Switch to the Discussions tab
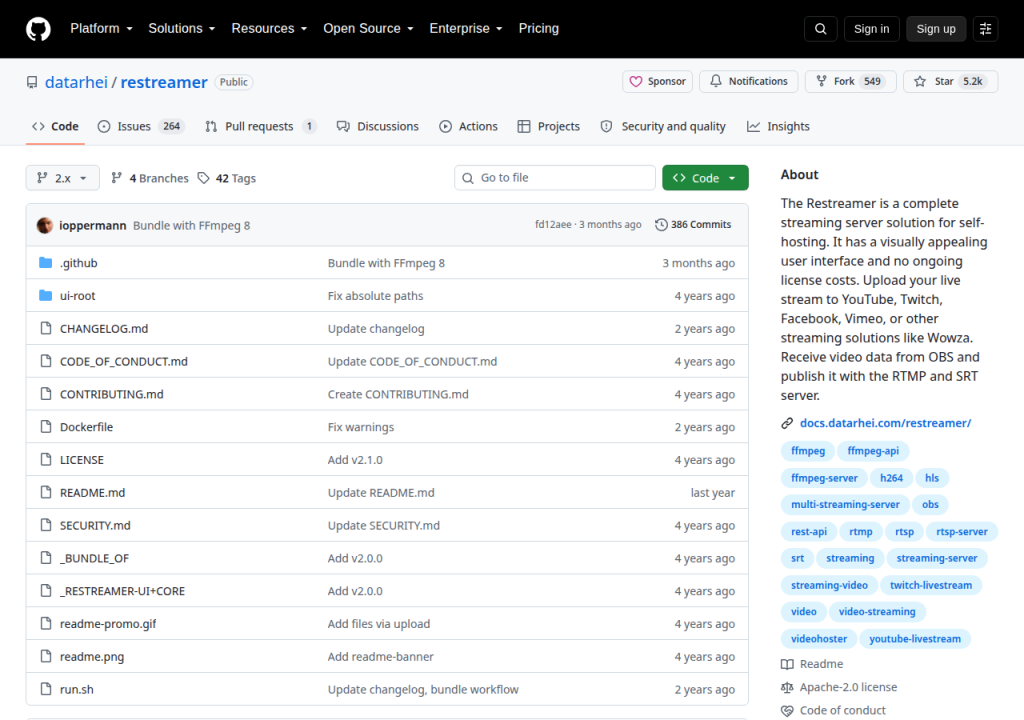 [377, 127]
